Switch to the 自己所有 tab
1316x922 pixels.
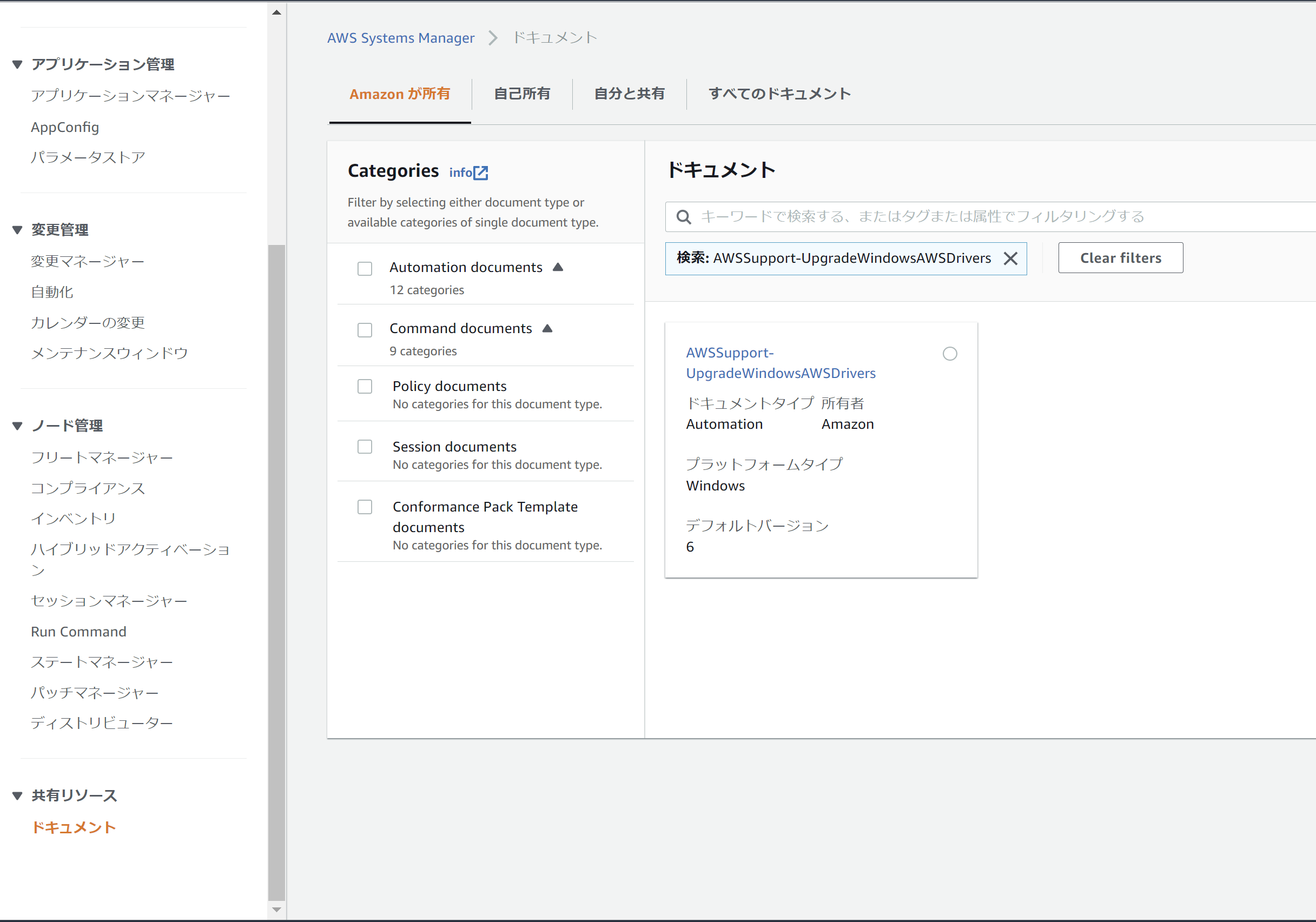[x=521, y=94]
